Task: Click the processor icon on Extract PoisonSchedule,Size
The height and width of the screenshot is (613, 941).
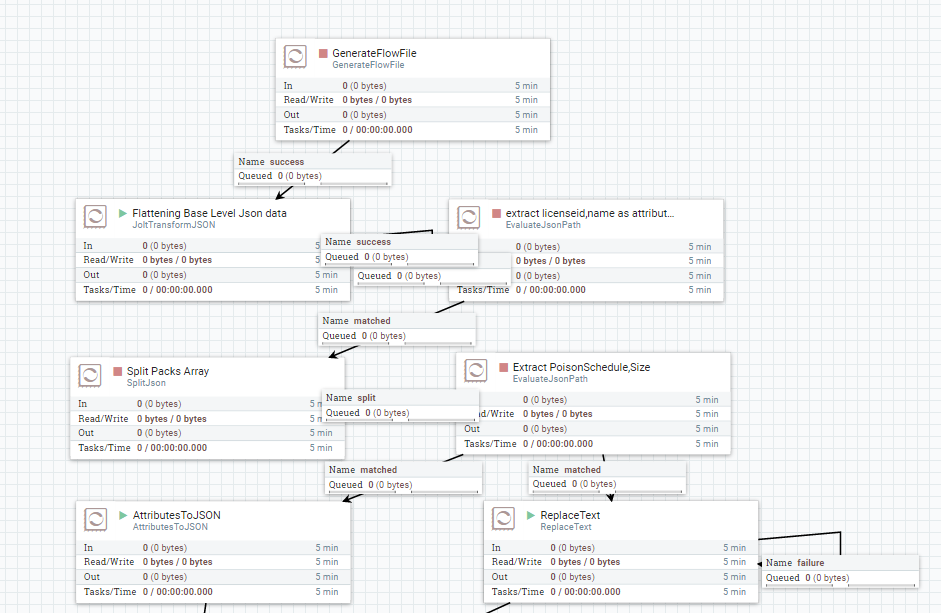Action: tap(476, 370)
